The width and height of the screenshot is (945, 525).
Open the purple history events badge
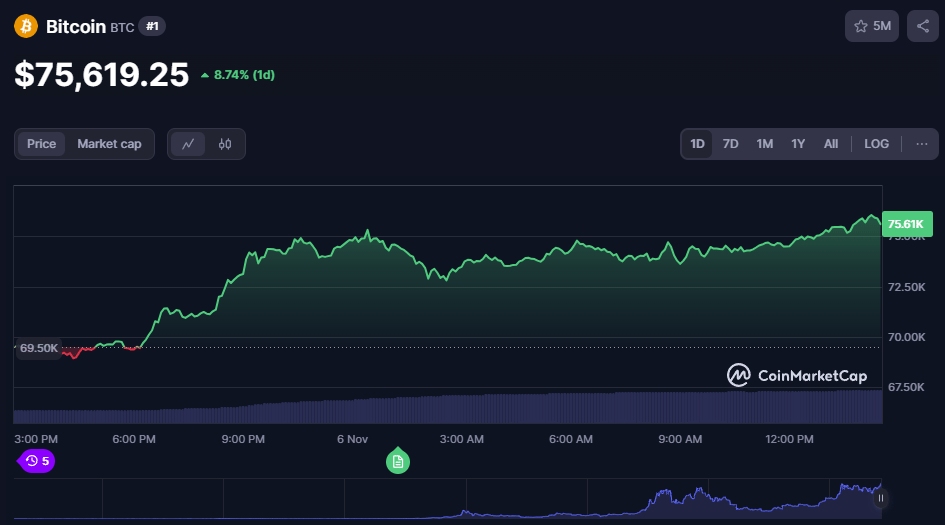click(x=36, y=461)
